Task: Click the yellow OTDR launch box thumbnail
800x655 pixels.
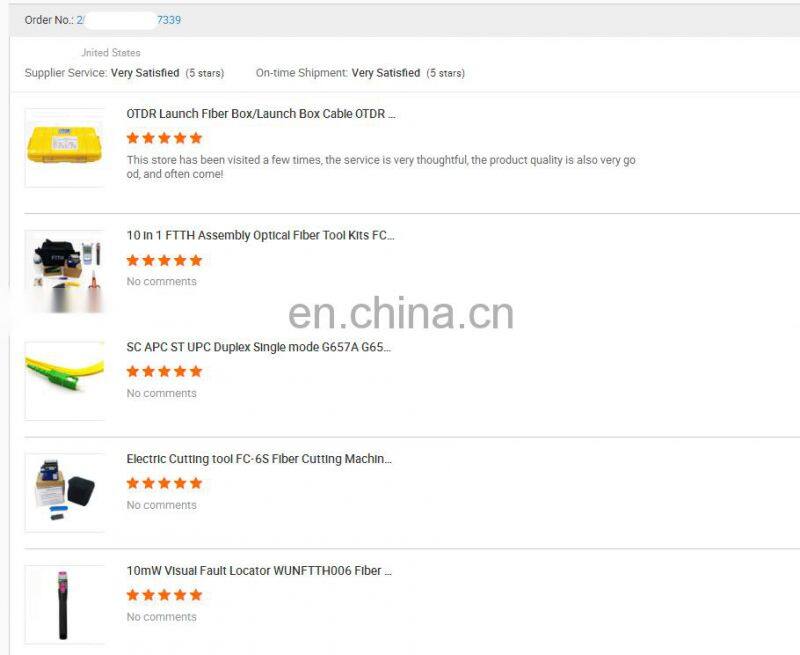Action: pyautogui.click(x=65, y=147)
